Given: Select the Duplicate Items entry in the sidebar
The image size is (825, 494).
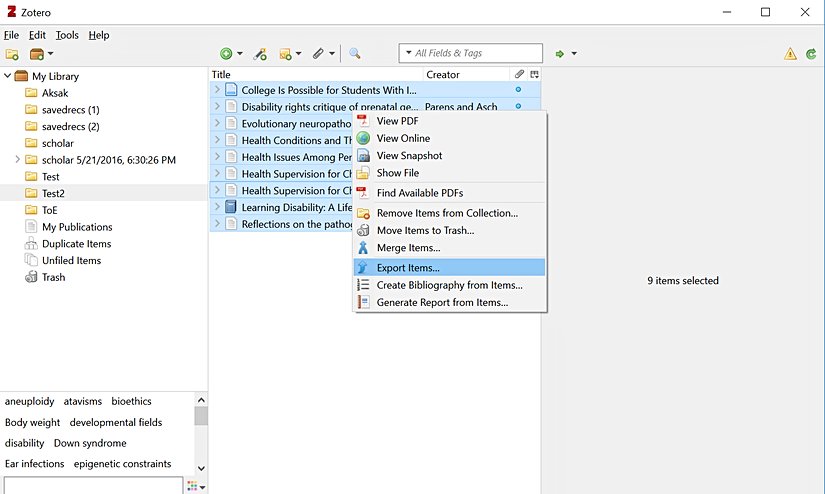Looking at the screenshot, I should (76, 244).
